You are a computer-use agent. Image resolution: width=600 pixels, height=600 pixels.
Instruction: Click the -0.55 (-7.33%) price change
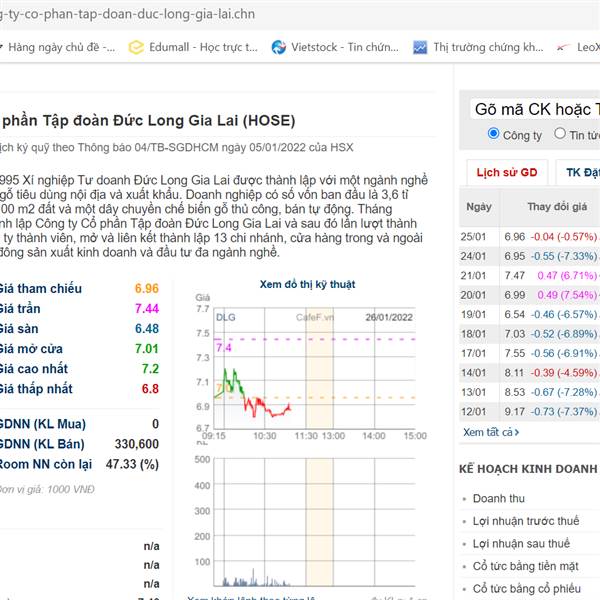pyautogui.click(x=564, y=256)
